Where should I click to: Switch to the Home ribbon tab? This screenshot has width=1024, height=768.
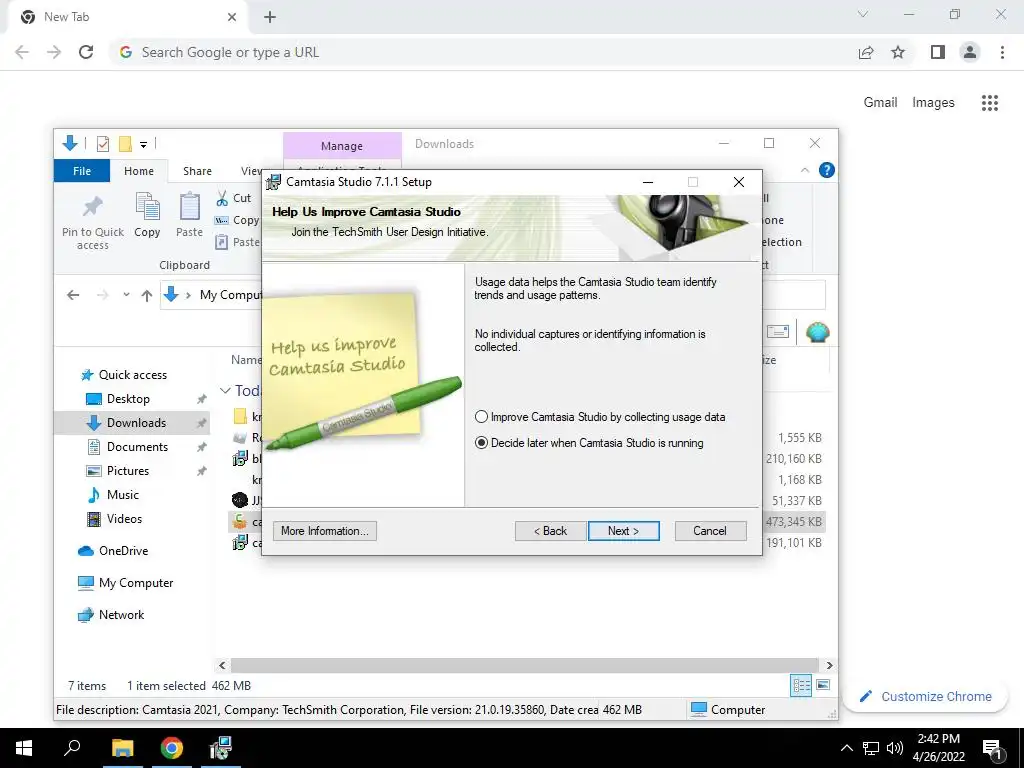coord(138,171)
